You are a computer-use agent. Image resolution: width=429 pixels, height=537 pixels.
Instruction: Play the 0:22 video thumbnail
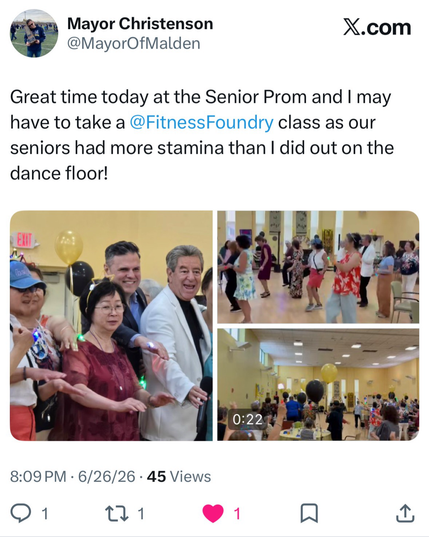pyautogui.click(x=318, y=385)
